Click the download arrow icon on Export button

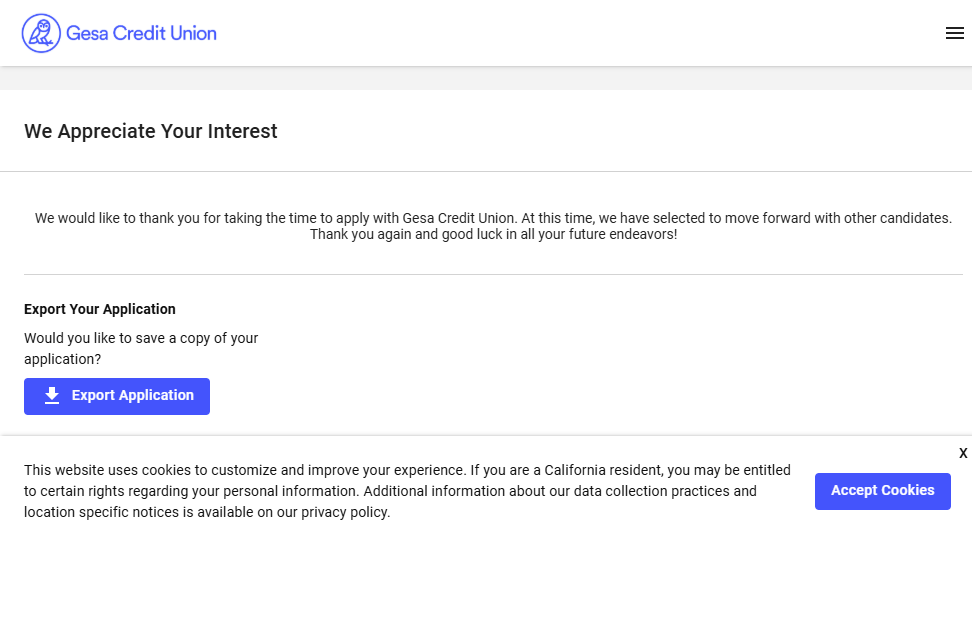click(x=52, y=396)
